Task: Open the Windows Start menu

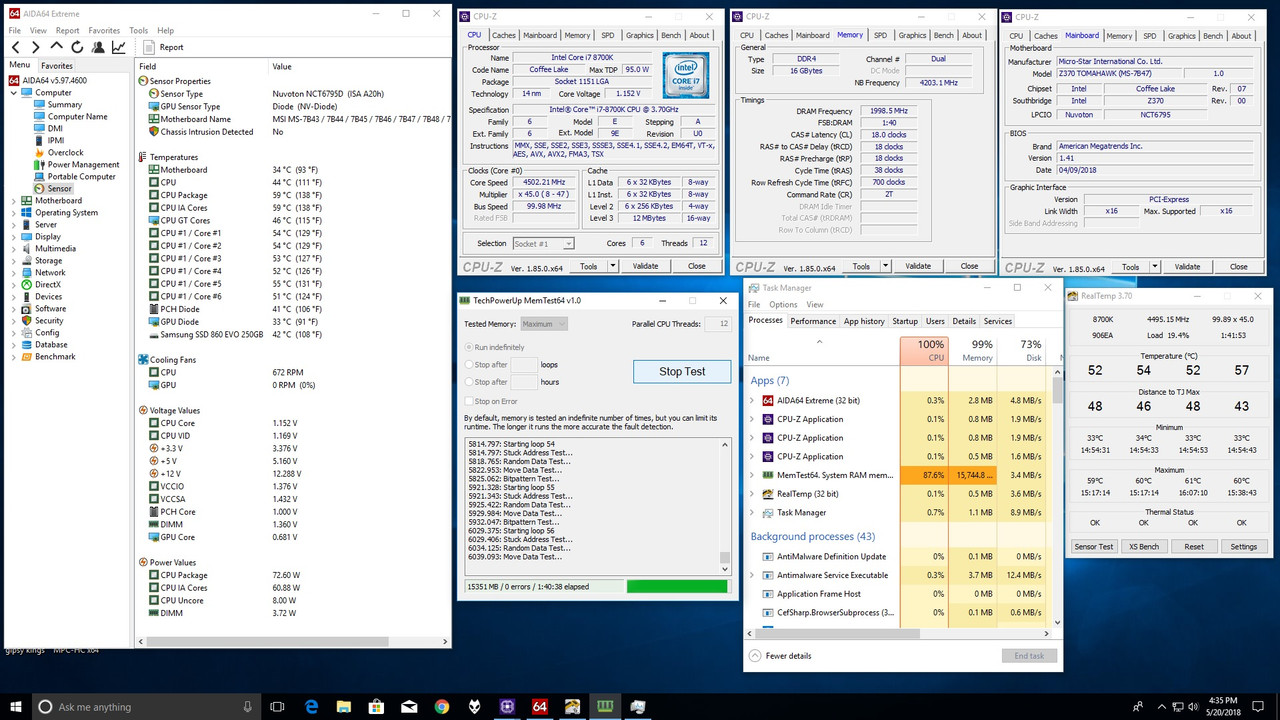Action: (15, 706)
